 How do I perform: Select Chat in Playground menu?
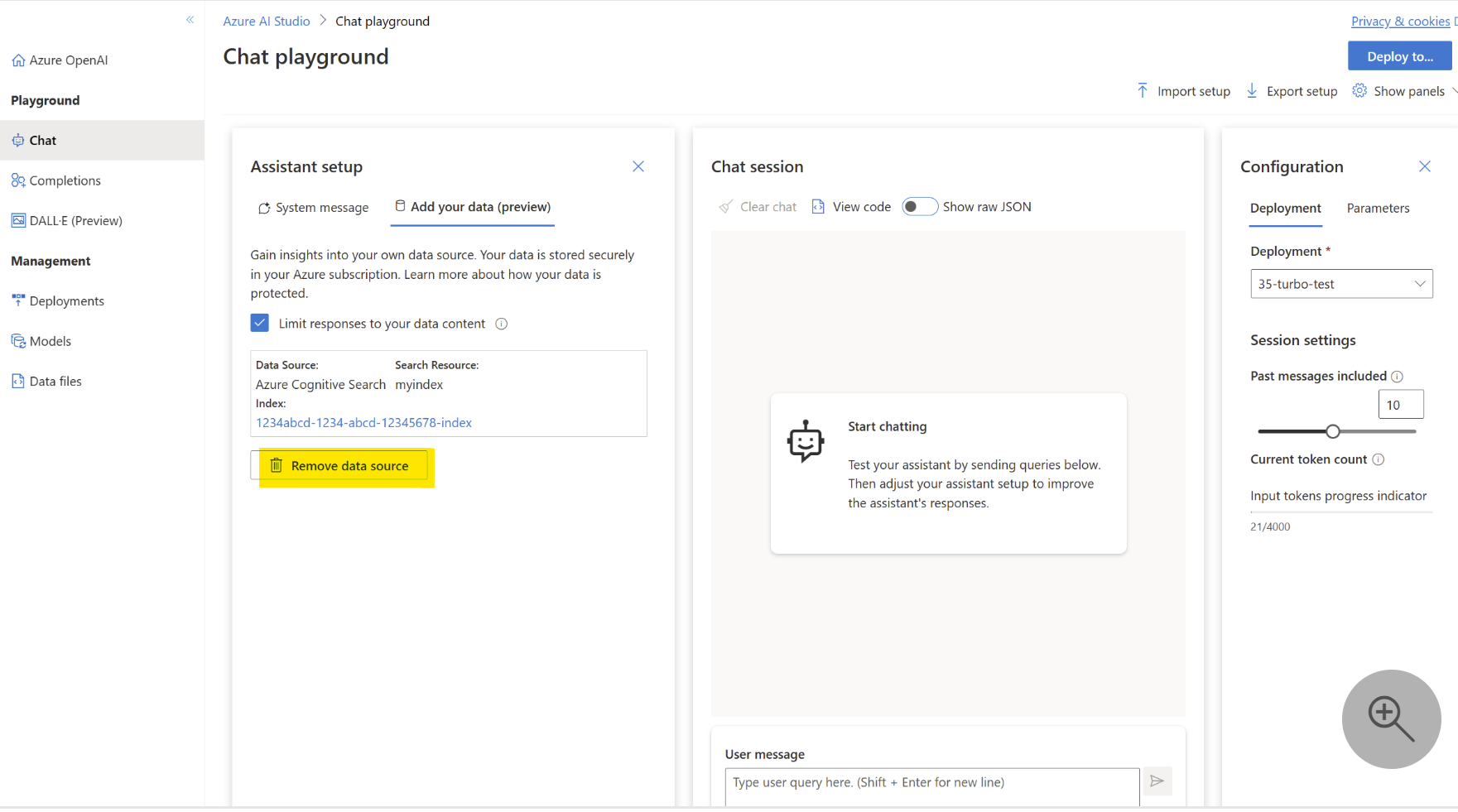click(x=102, y=141)
